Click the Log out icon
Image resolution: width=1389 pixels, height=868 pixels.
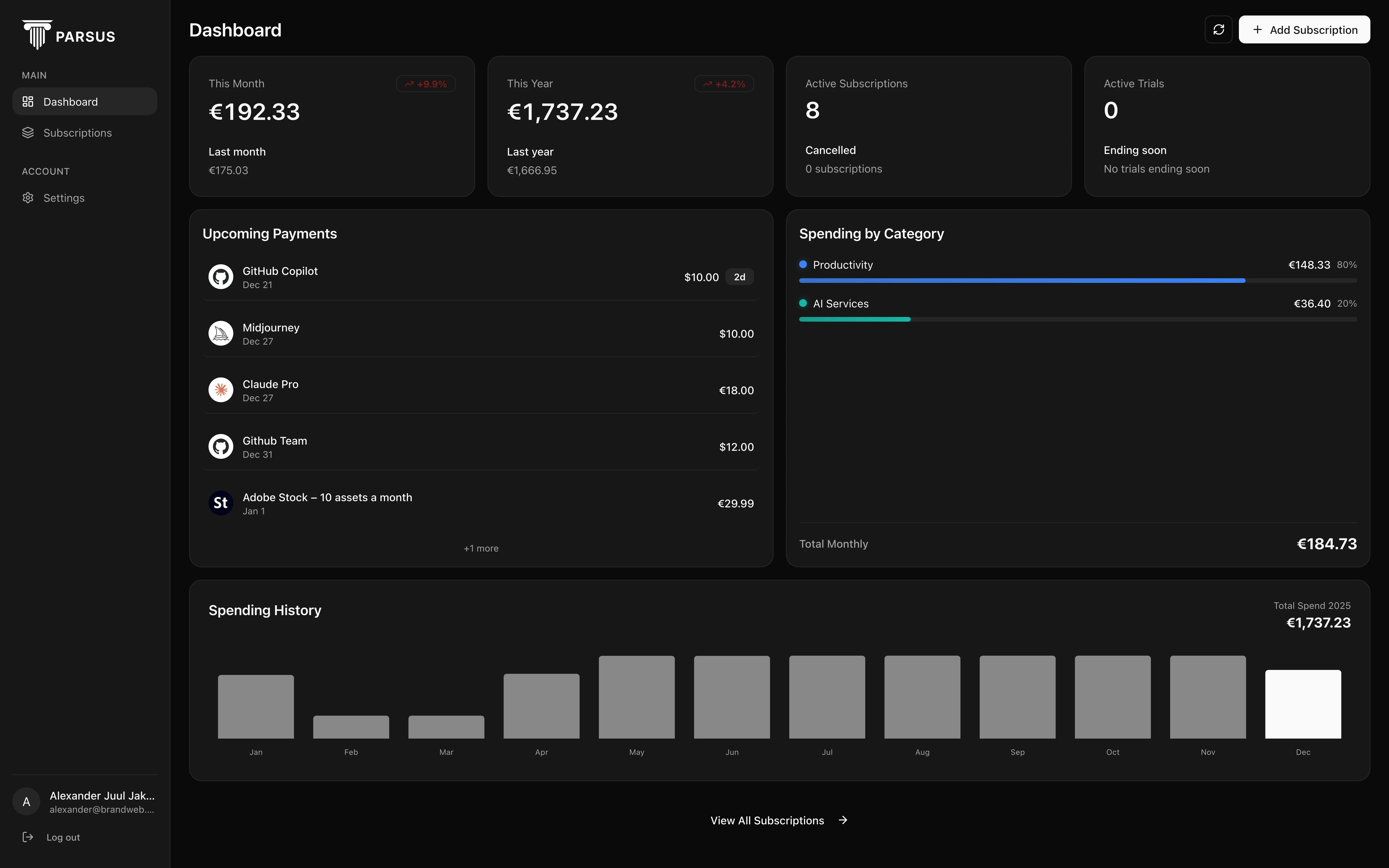click(28, 837)
